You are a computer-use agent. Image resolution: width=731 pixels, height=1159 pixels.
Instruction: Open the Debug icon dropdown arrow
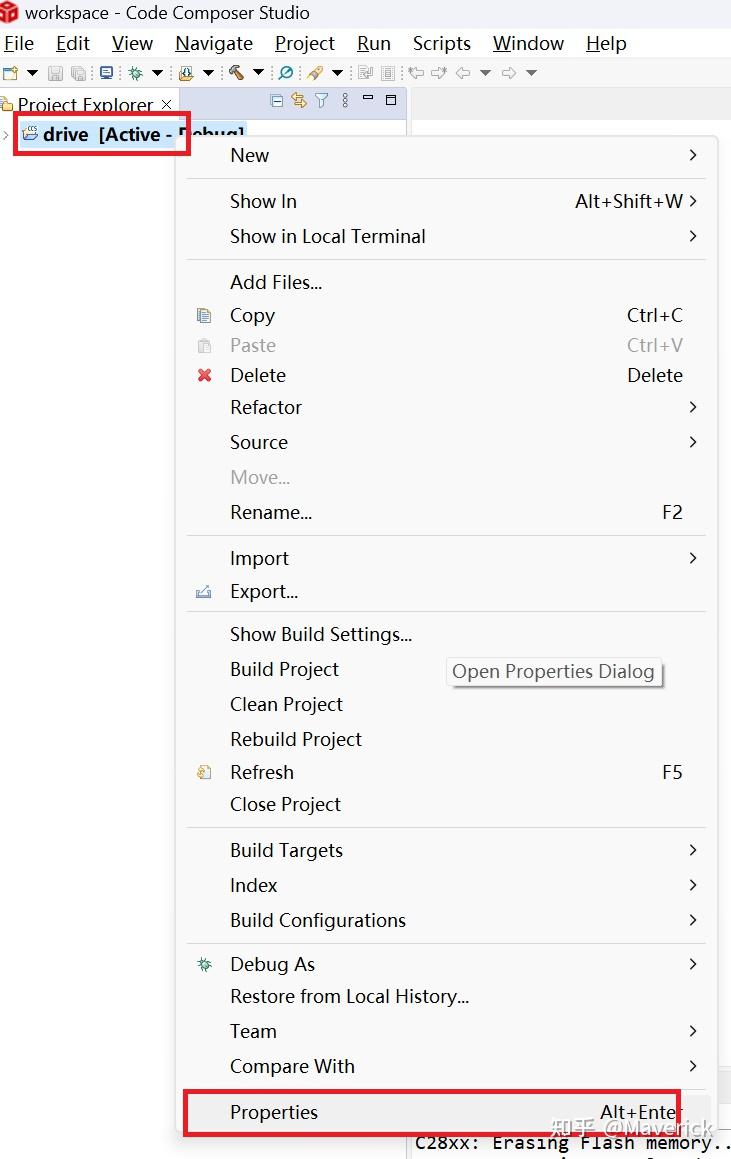coord(157,73)
